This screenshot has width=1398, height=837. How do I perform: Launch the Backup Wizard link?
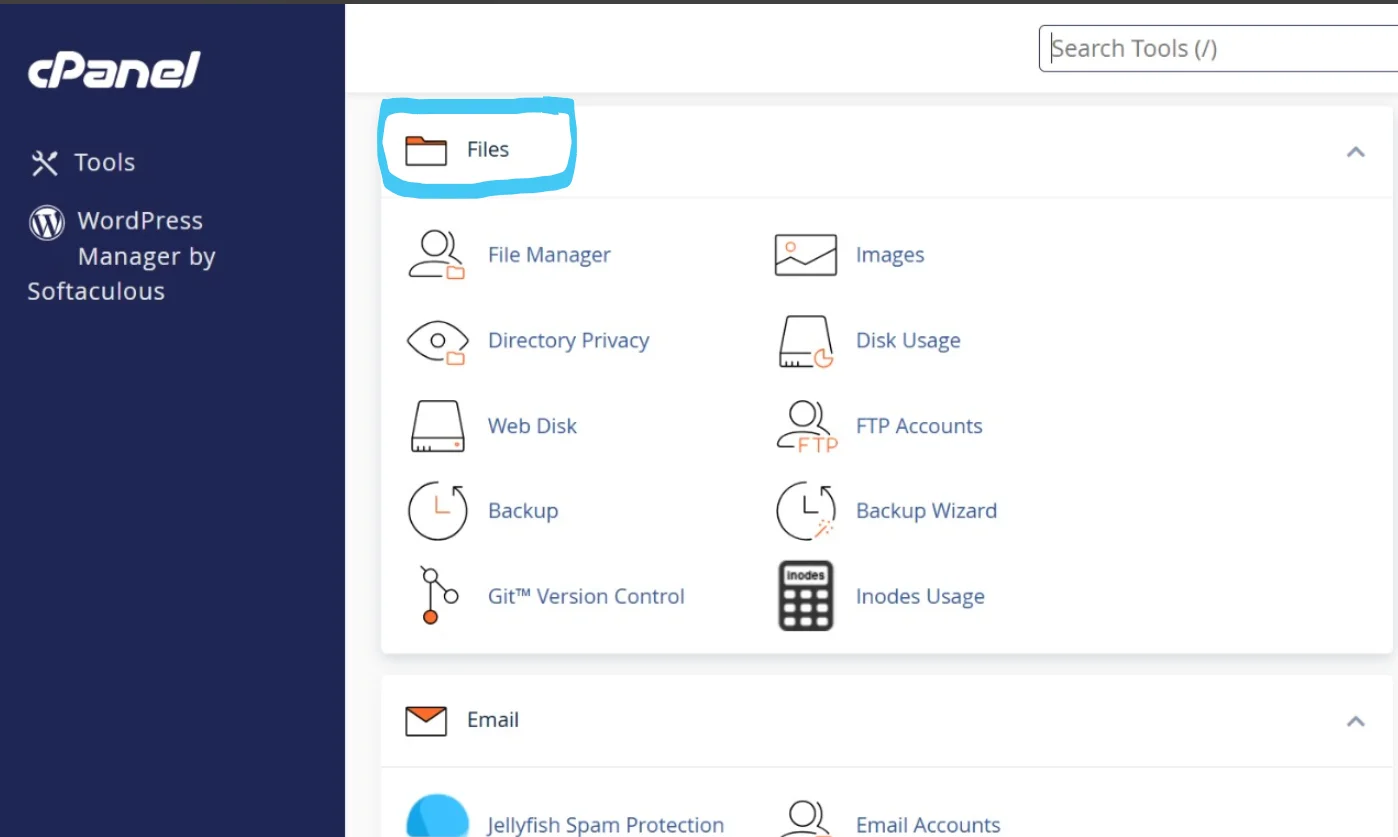[926, 511]
